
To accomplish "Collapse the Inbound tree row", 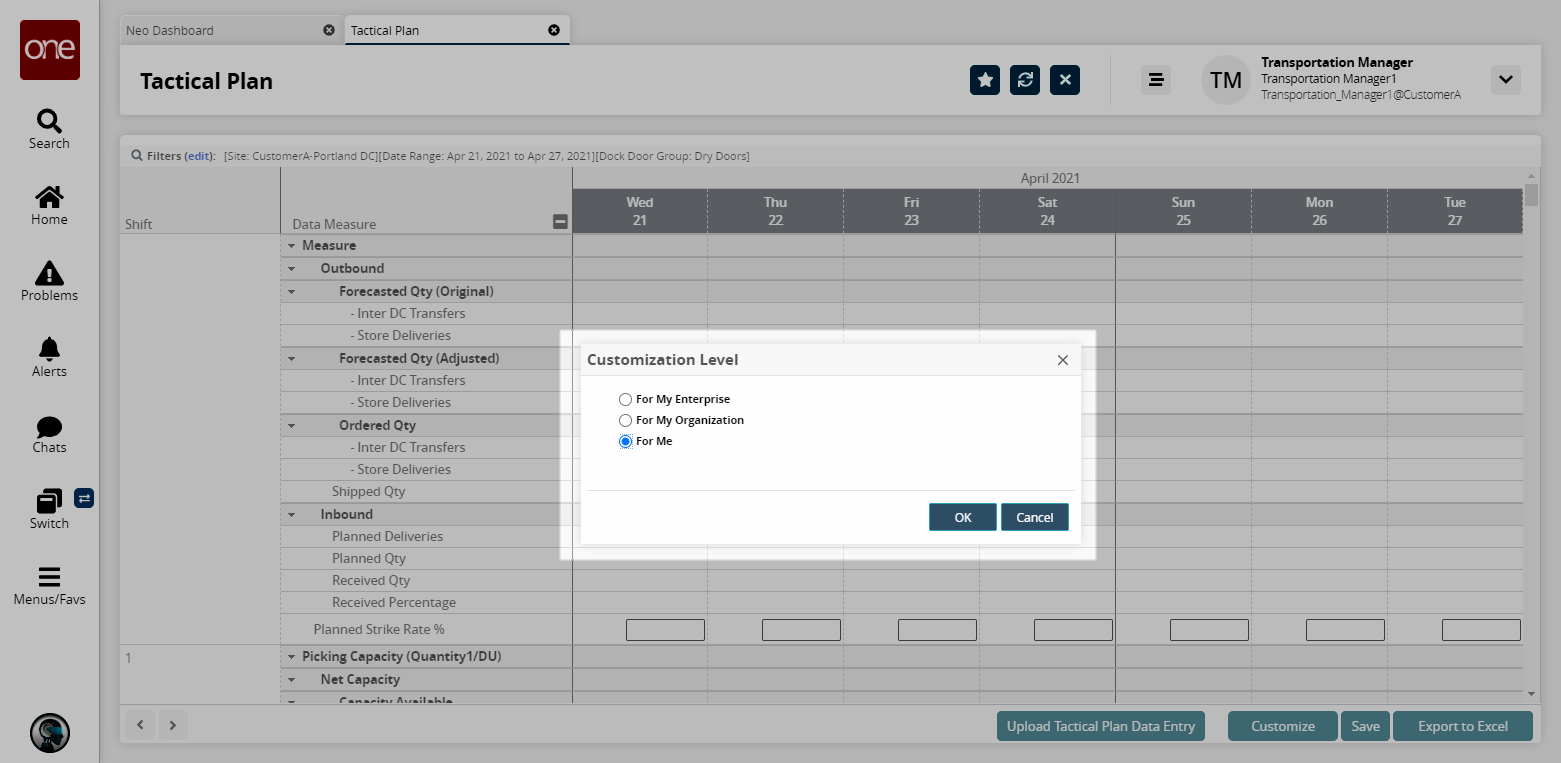I will coord(292,515).
